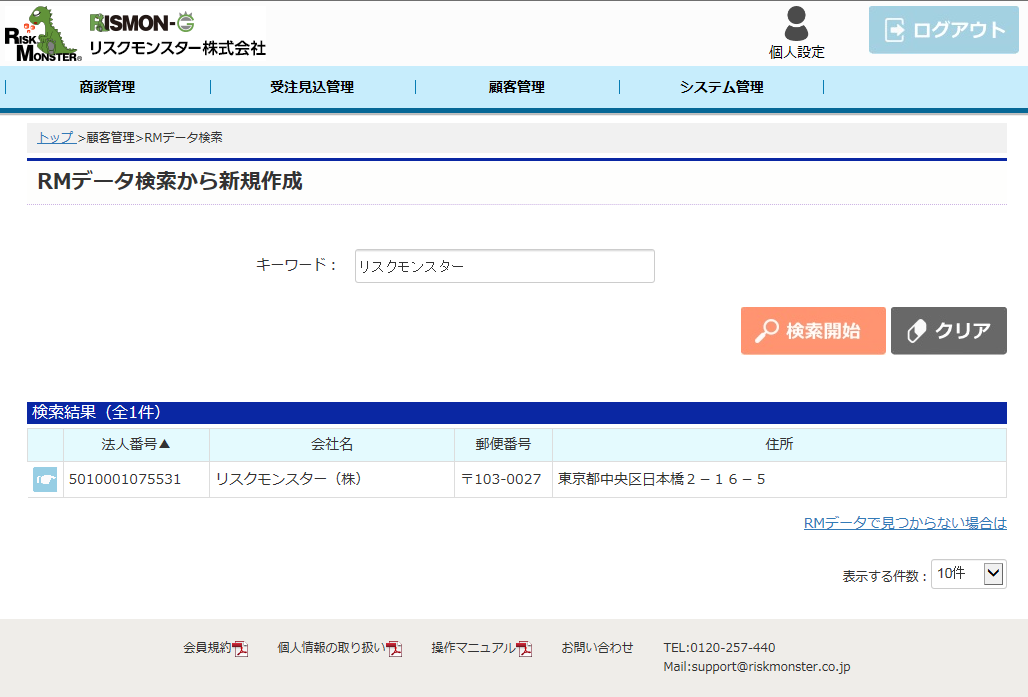Select the 顧客管理 navigation tab
This screenshot has height=697, width=1028.
(x=516, y=87)
